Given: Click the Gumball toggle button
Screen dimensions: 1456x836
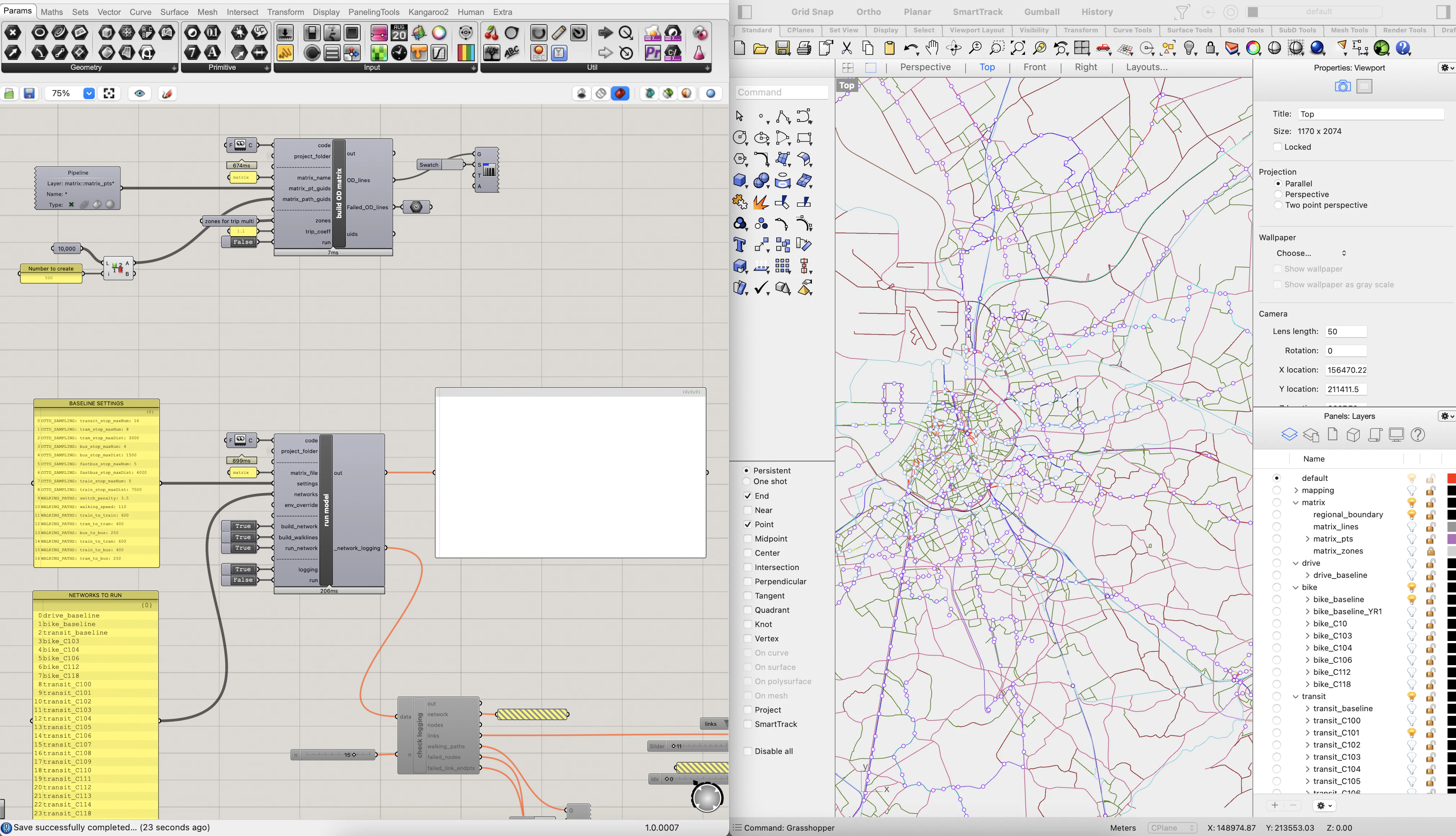Looking at the screenshot, I should pyautogui.click(x=1042, y=12).
